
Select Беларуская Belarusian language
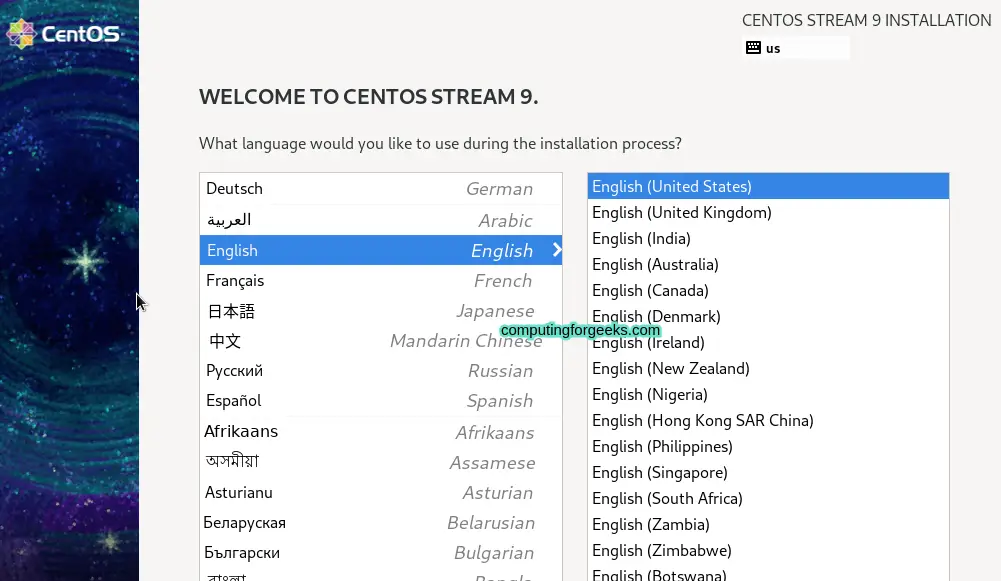[381, 523]
